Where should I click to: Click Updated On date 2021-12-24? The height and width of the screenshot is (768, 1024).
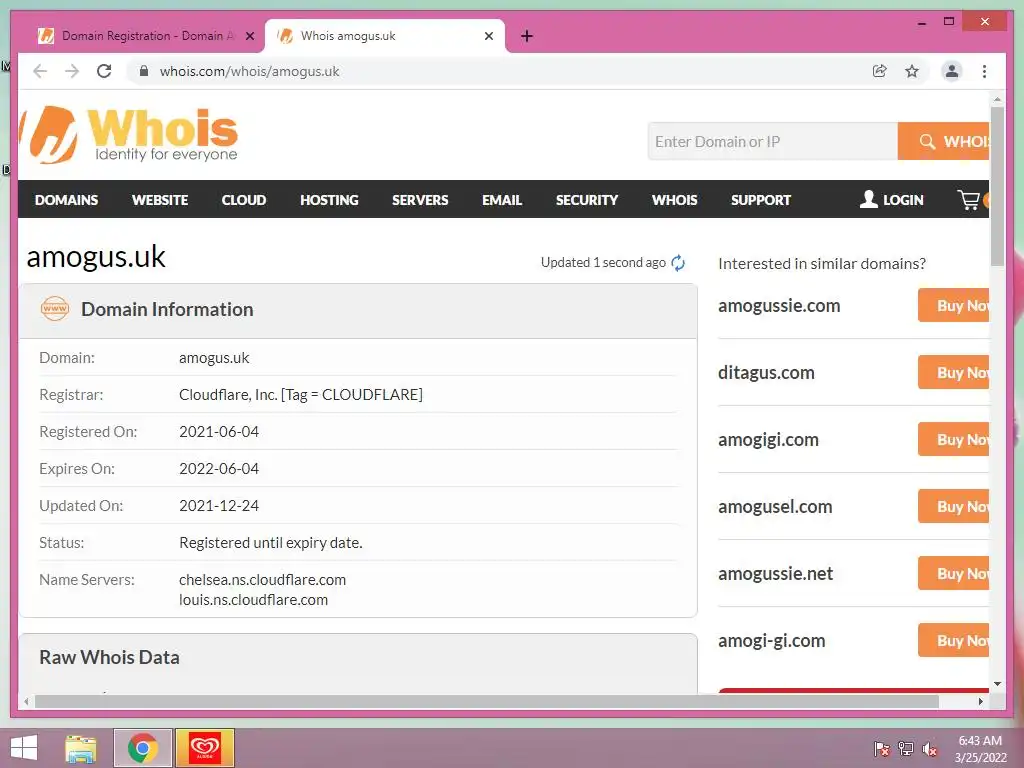click(x=219, y=505)
